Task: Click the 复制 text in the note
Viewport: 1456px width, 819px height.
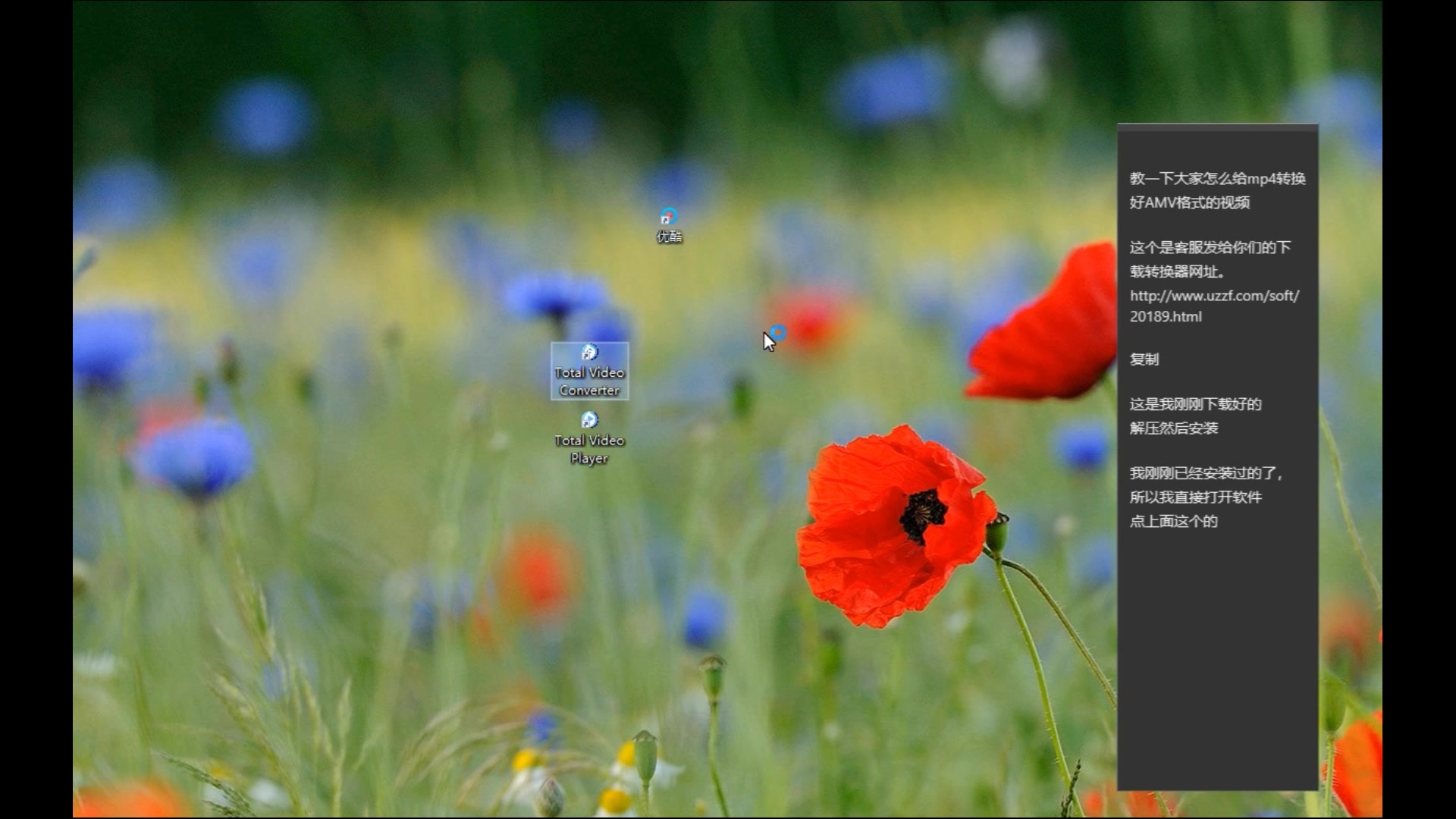Action: click(x=1144, y=359)
